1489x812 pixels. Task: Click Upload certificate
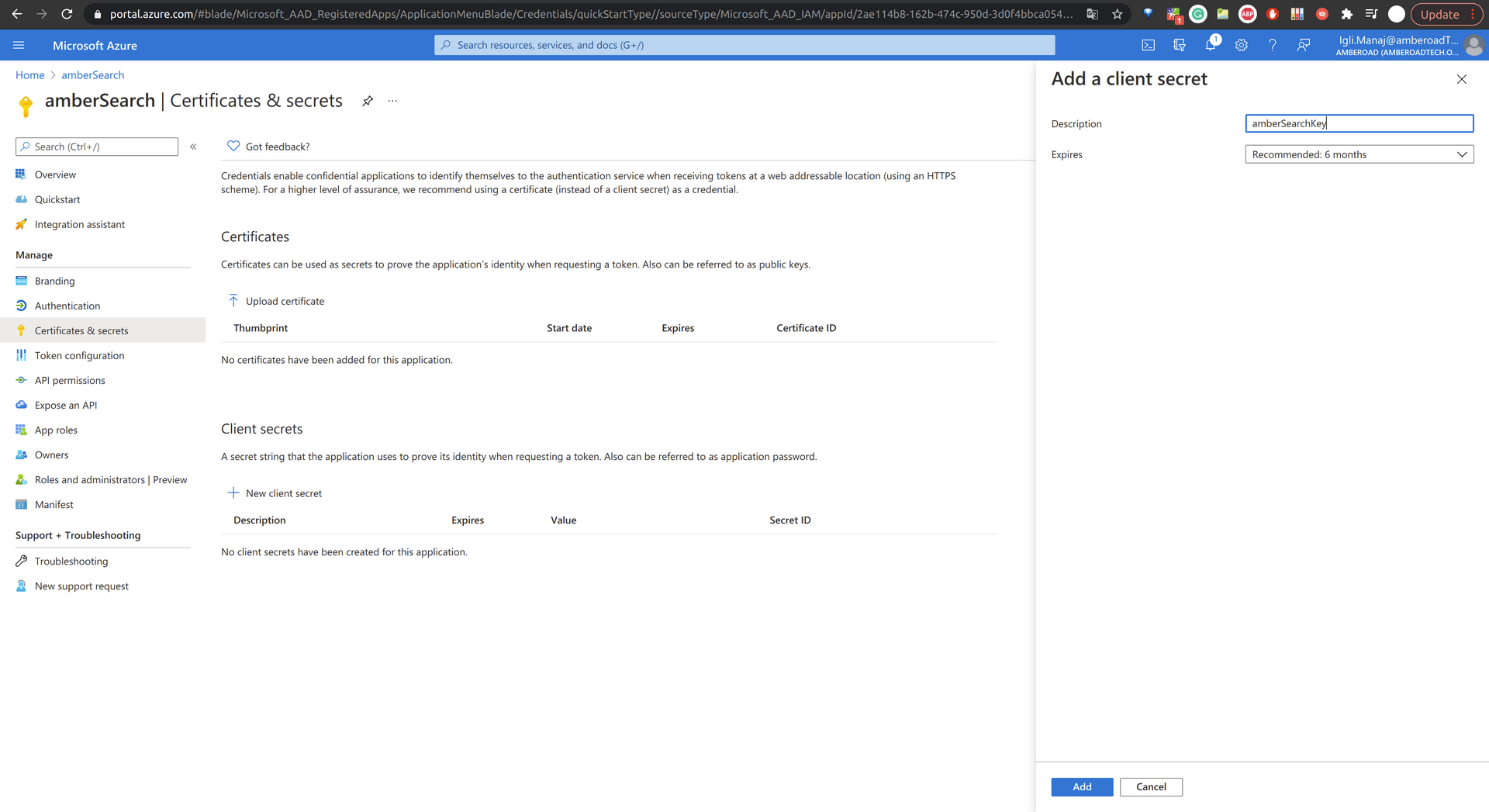click(285, 301)
